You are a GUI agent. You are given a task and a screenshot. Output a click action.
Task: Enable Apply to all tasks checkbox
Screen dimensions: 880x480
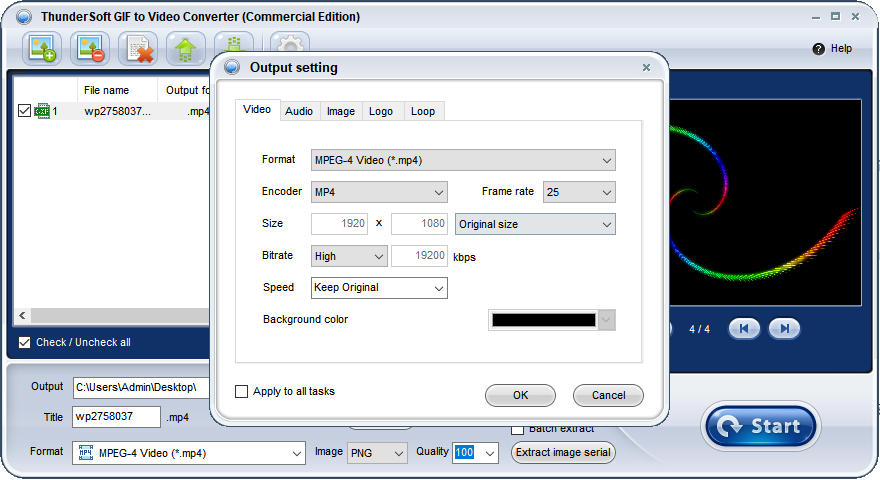pos(241,392)
